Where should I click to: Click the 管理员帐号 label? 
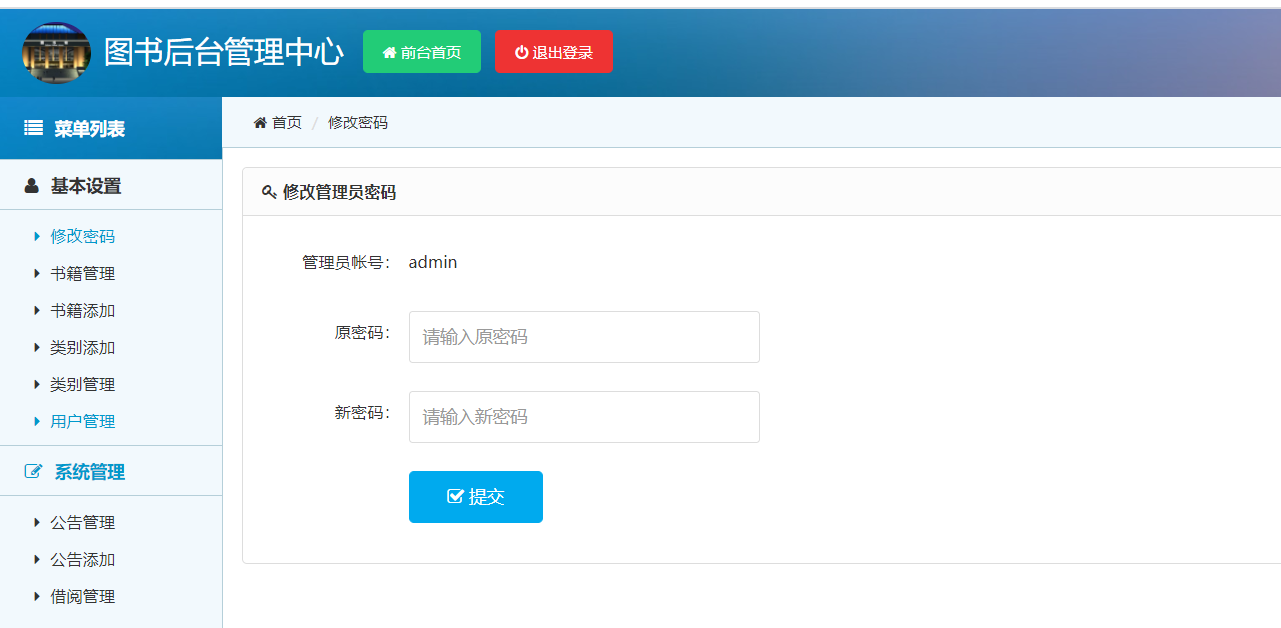[347, 263]
